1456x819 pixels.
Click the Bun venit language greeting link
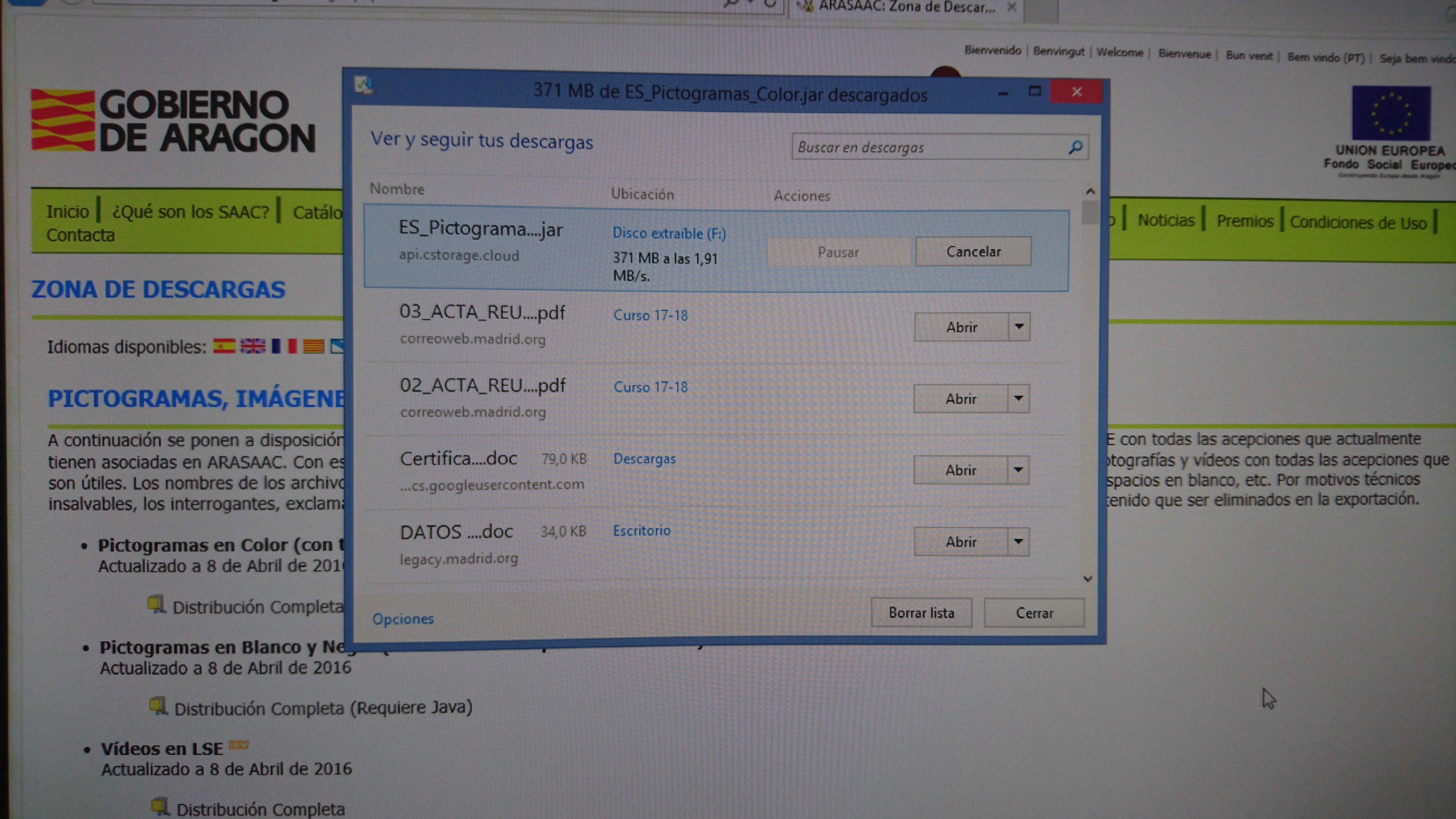point(1249,55)
